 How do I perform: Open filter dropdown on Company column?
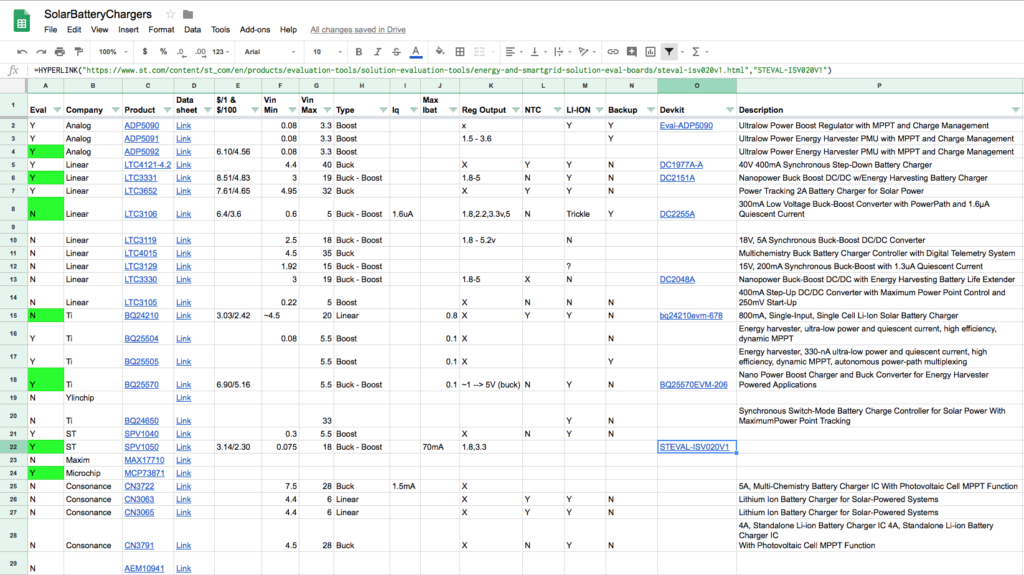click(116, 110)
